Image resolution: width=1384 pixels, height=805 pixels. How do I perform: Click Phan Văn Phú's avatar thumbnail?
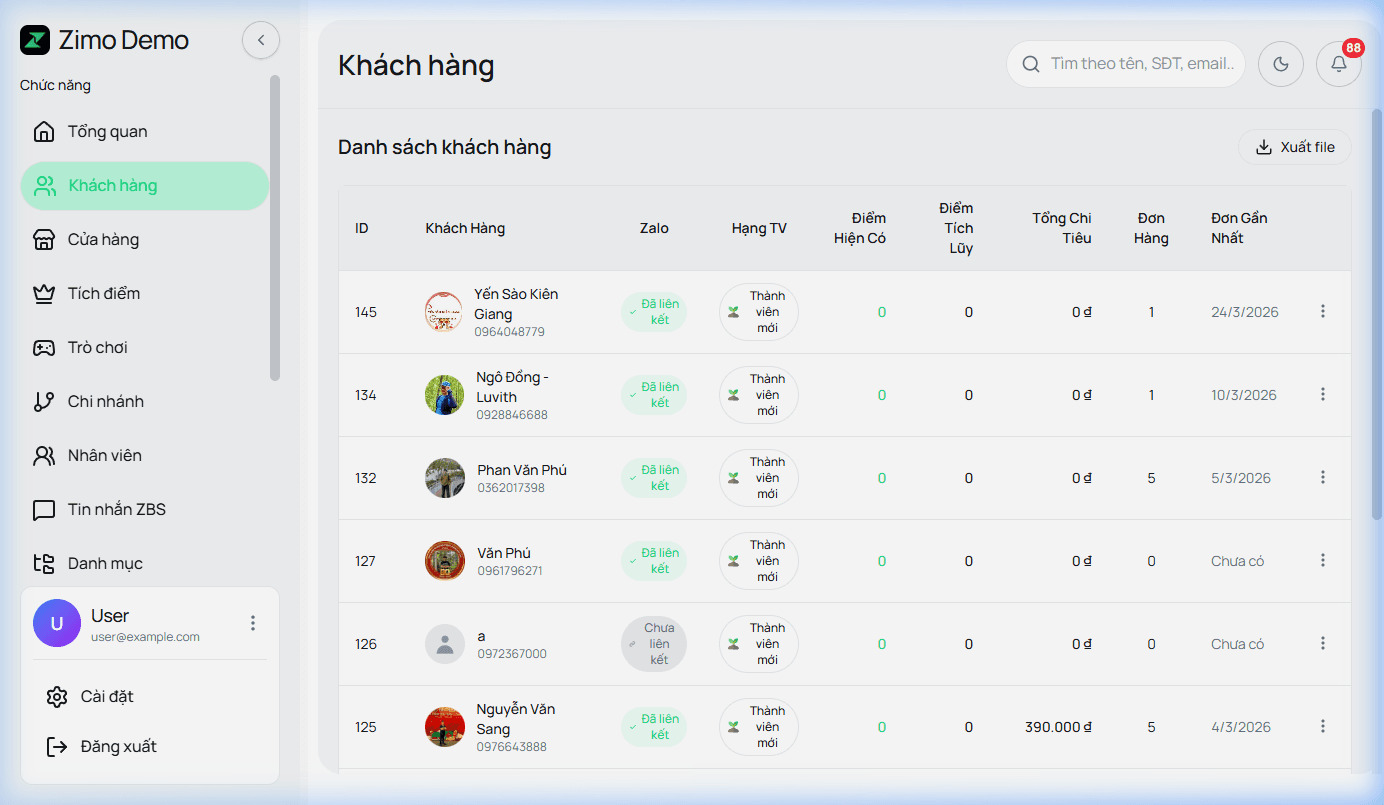point(445,478)
